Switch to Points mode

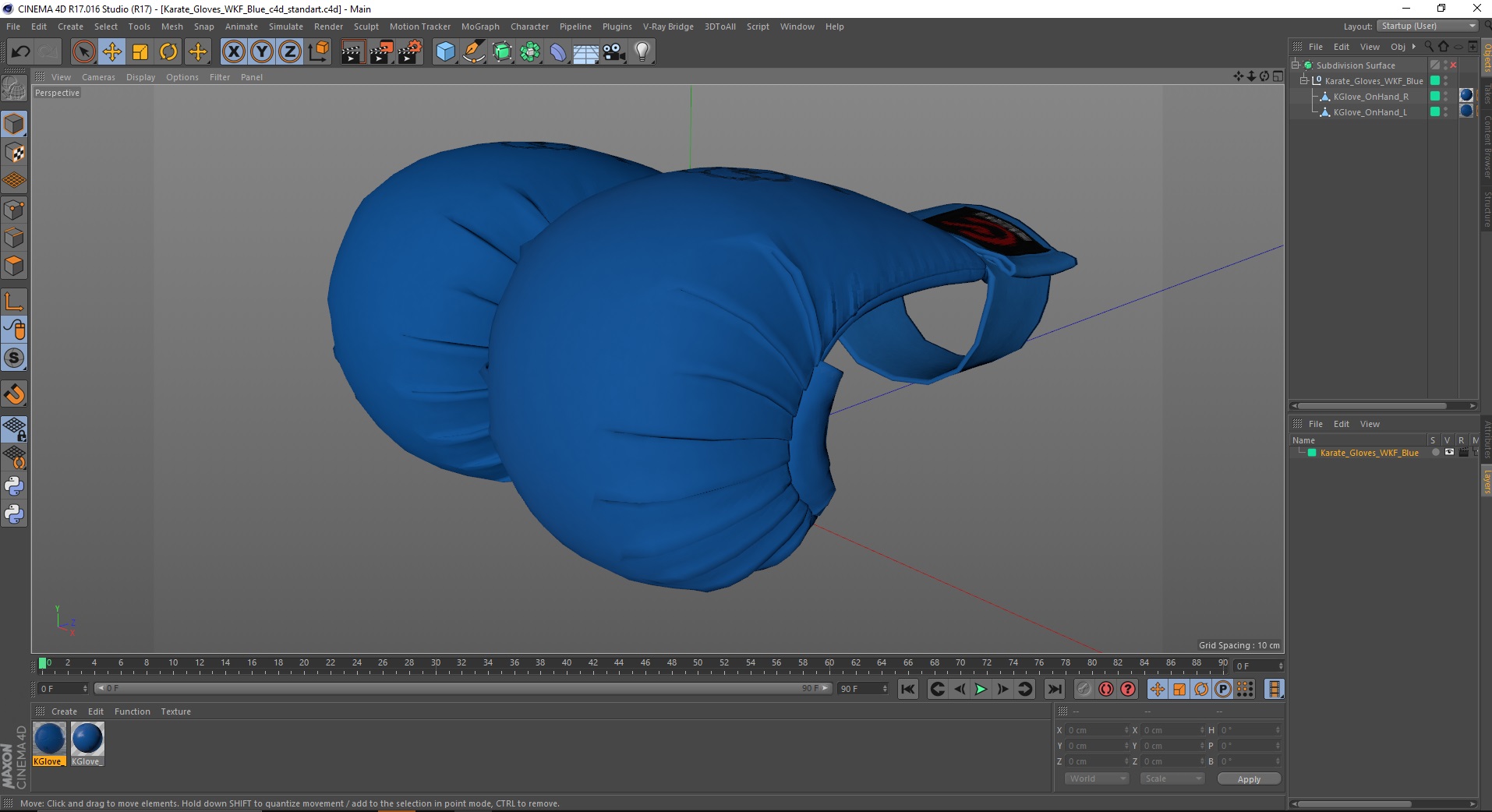click(14, 210)
